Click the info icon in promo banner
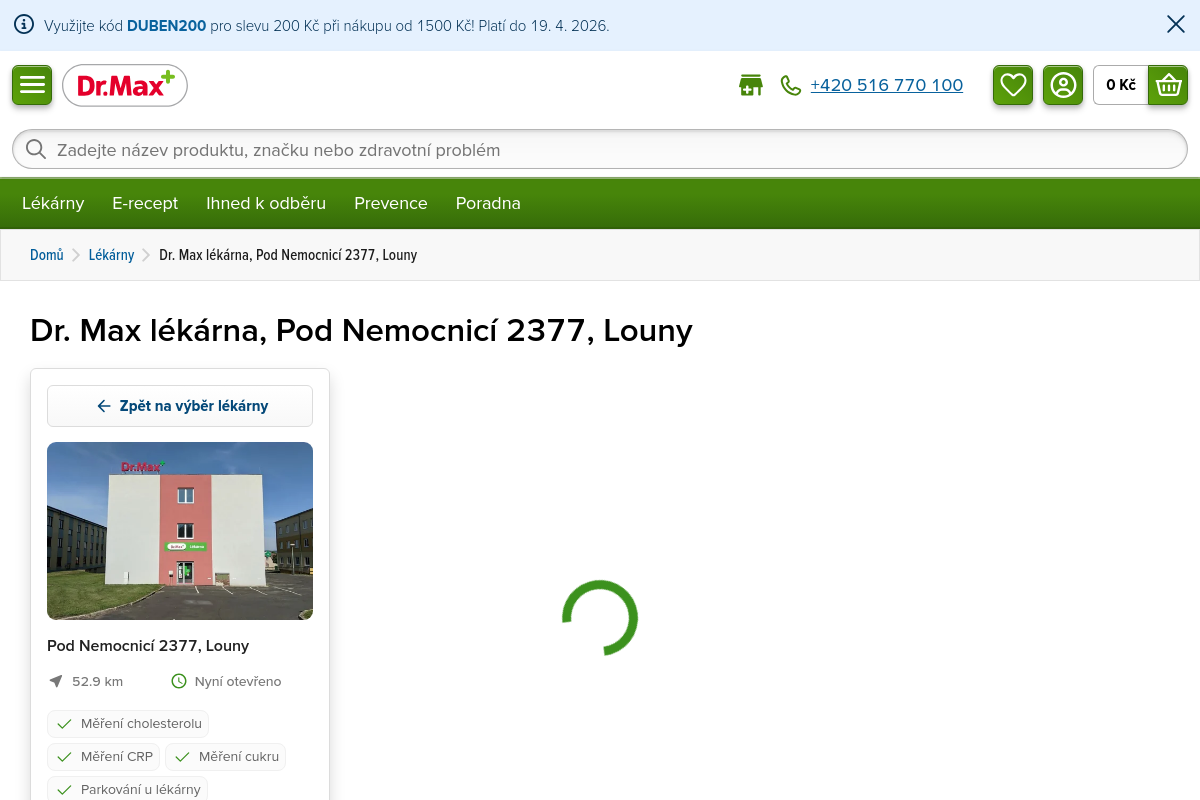Image resolution: width=1200 pixels, height=800 pixels. click(24, 25)
